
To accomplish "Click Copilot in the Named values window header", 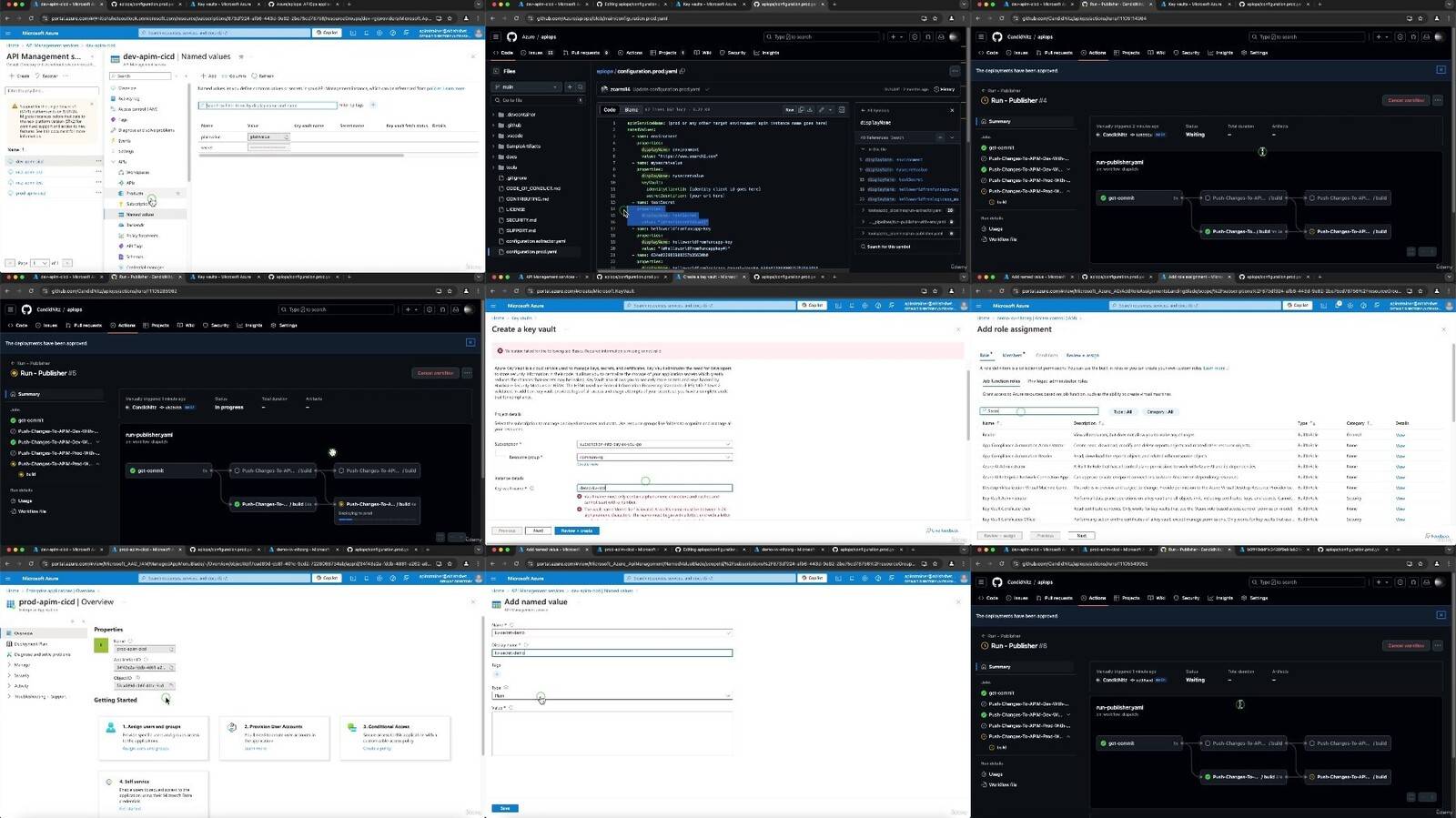I will click(328, 33).
